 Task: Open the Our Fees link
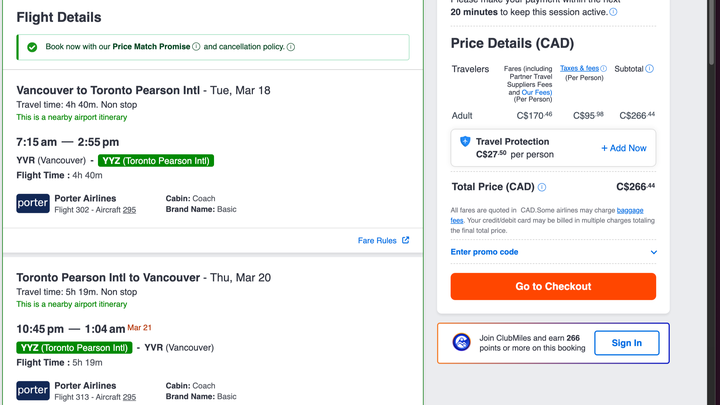coord(537,92)
